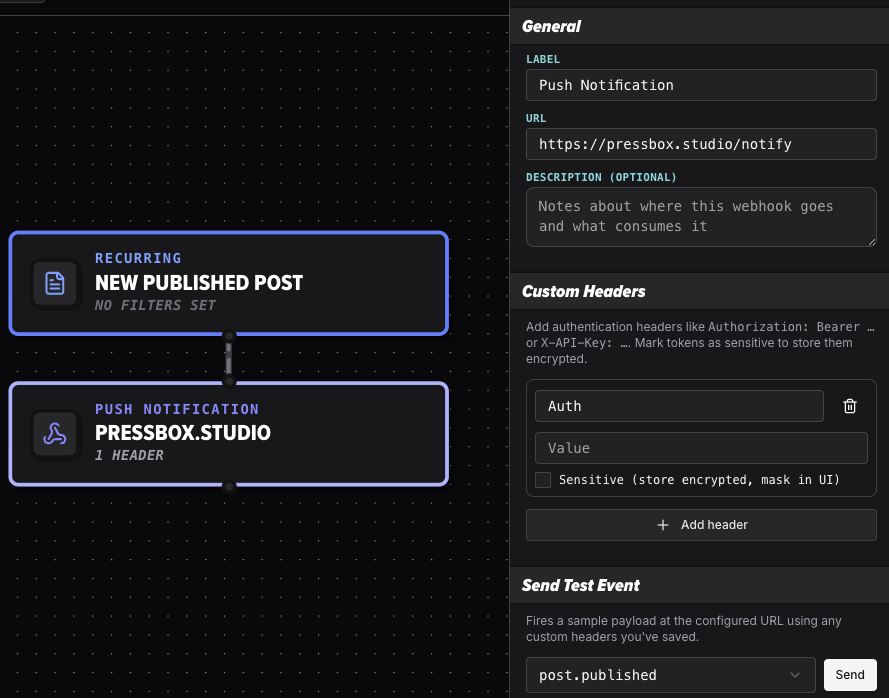
Task: Select the Pressbox.studio Push Notification node
Action: pos(228,434)
